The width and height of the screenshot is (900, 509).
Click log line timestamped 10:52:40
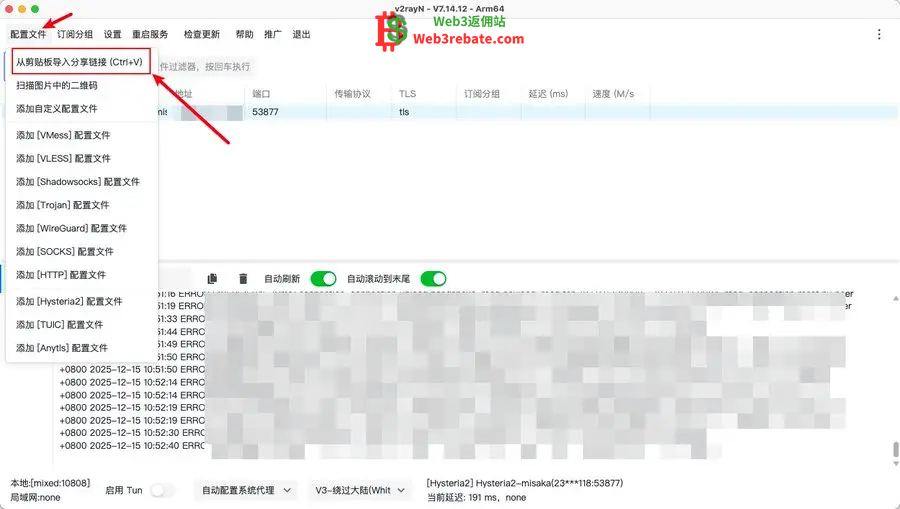[x=132, y=446]
